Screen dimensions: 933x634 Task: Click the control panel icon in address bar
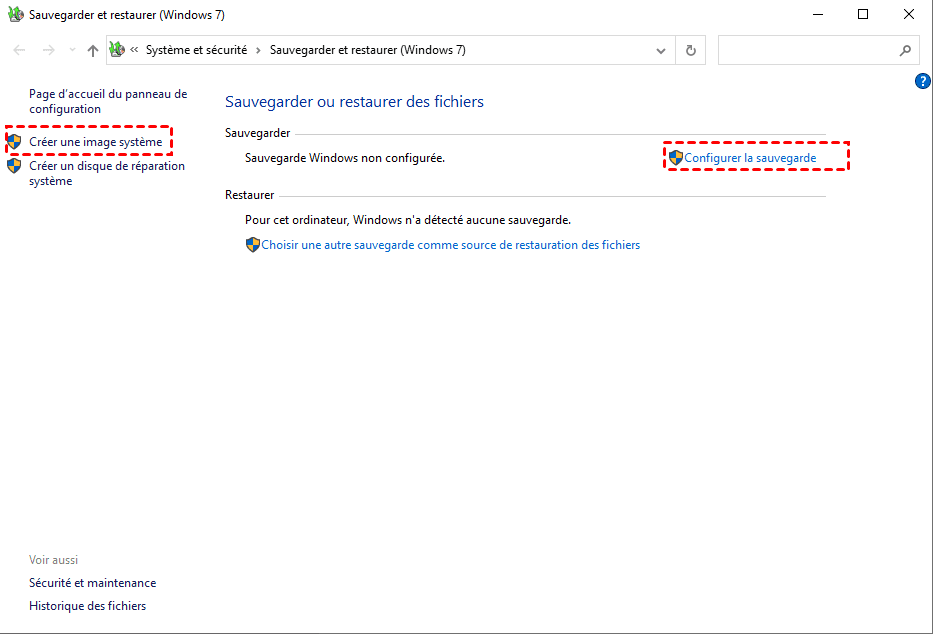coord(117,50)
